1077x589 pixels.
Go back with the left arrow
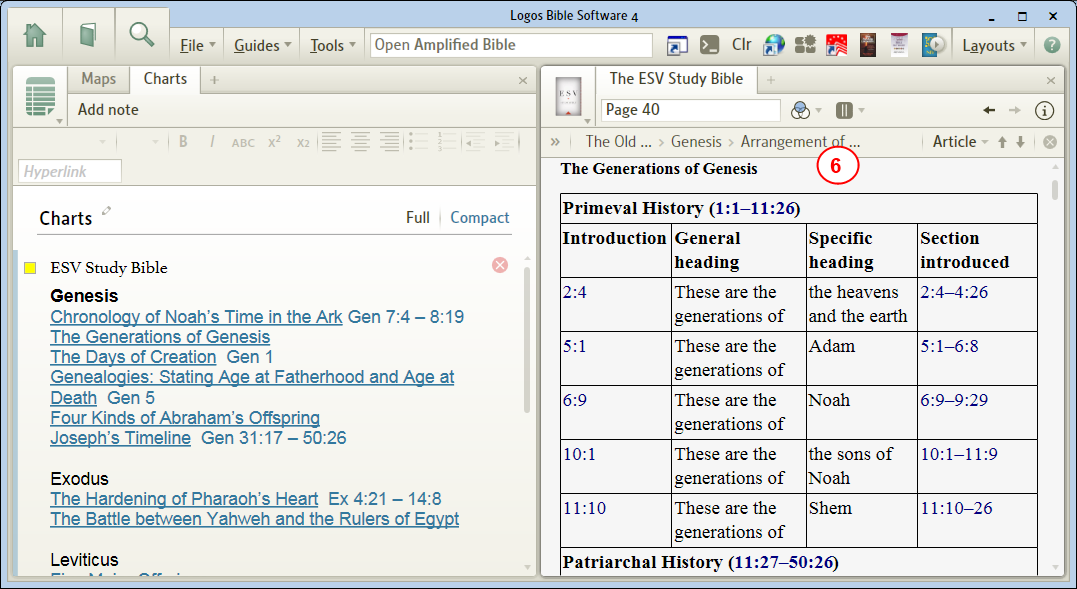(x=989, y=110)
